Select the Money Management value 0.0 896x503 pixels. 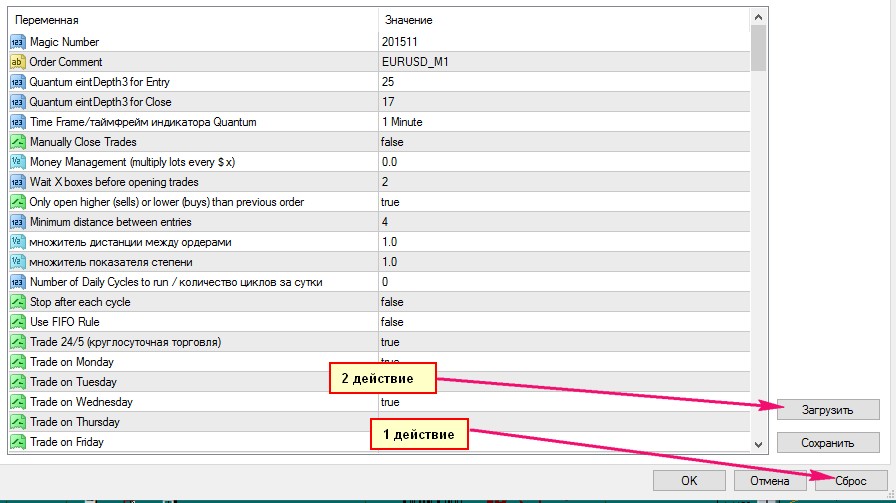(x=389, y=162)
